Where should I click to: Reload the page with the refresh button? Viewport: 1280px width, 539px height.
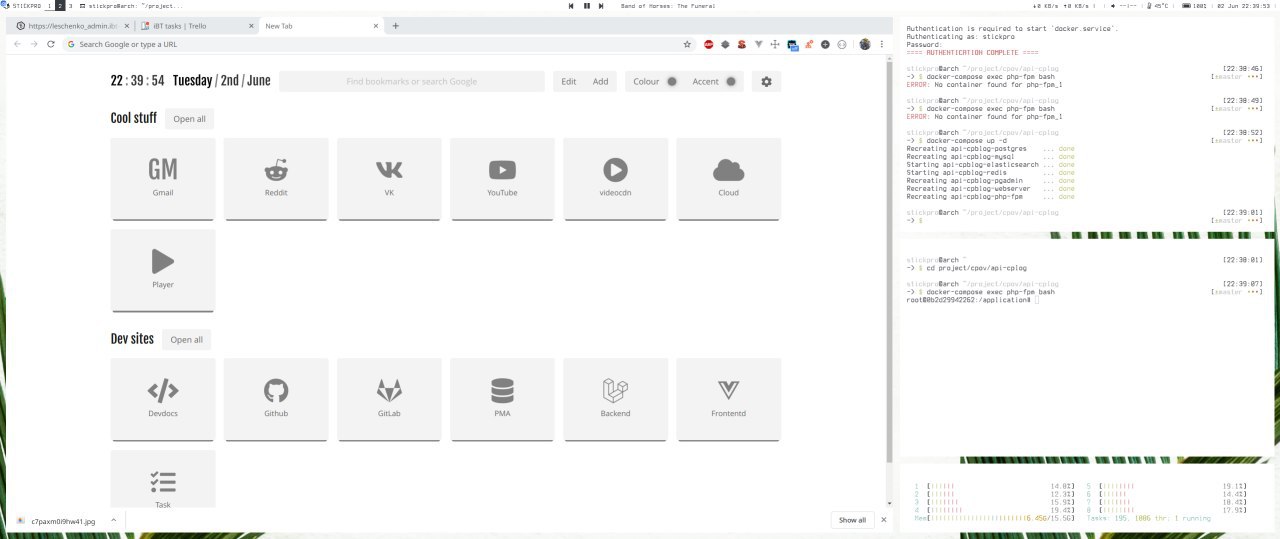click(x=51, y=44)
